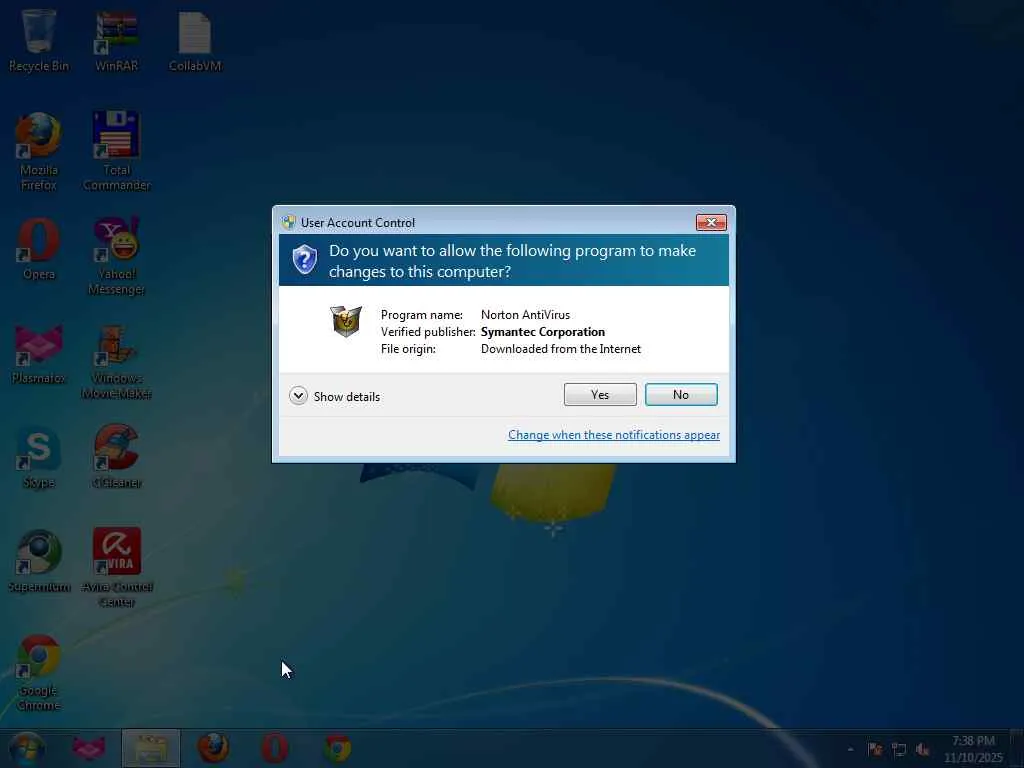Select Yahoo! Messenger desktop shortcut

click(116, 256)
